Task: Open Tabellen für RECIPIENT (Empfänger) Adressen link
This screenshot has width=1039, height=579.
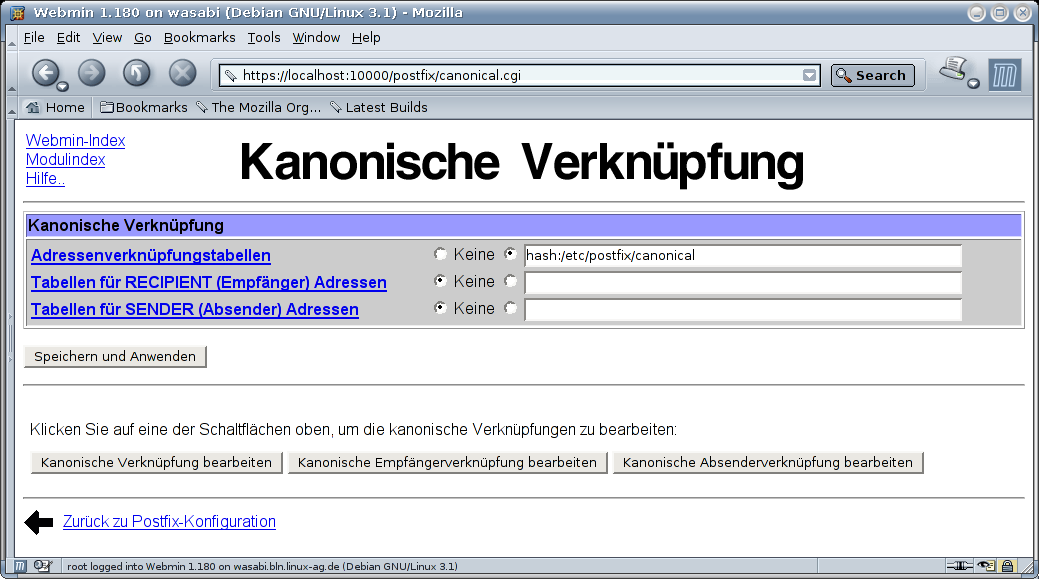Action: [x=209, y=283]
